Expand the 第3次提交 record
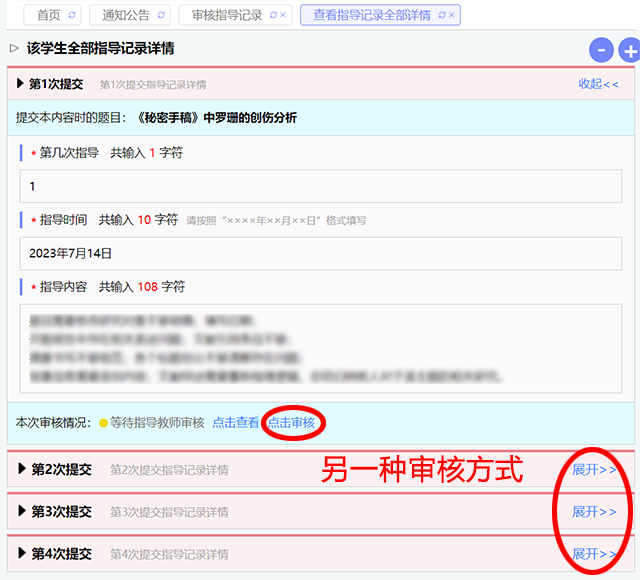 pos(594,511)
